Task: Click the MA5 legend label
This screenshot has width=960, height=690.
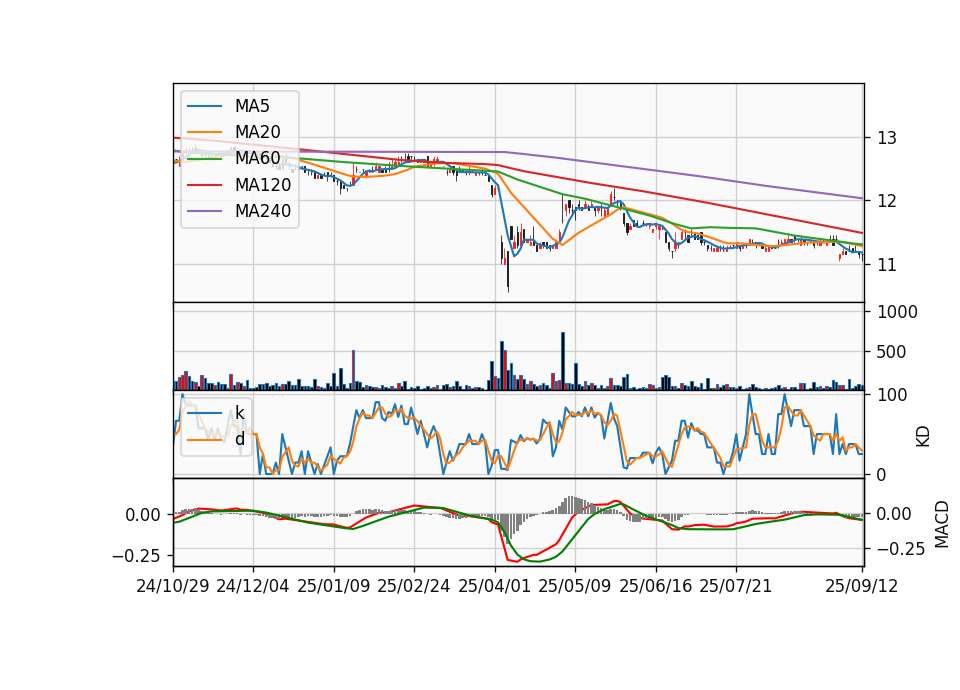Action: [x=252, y=106]
